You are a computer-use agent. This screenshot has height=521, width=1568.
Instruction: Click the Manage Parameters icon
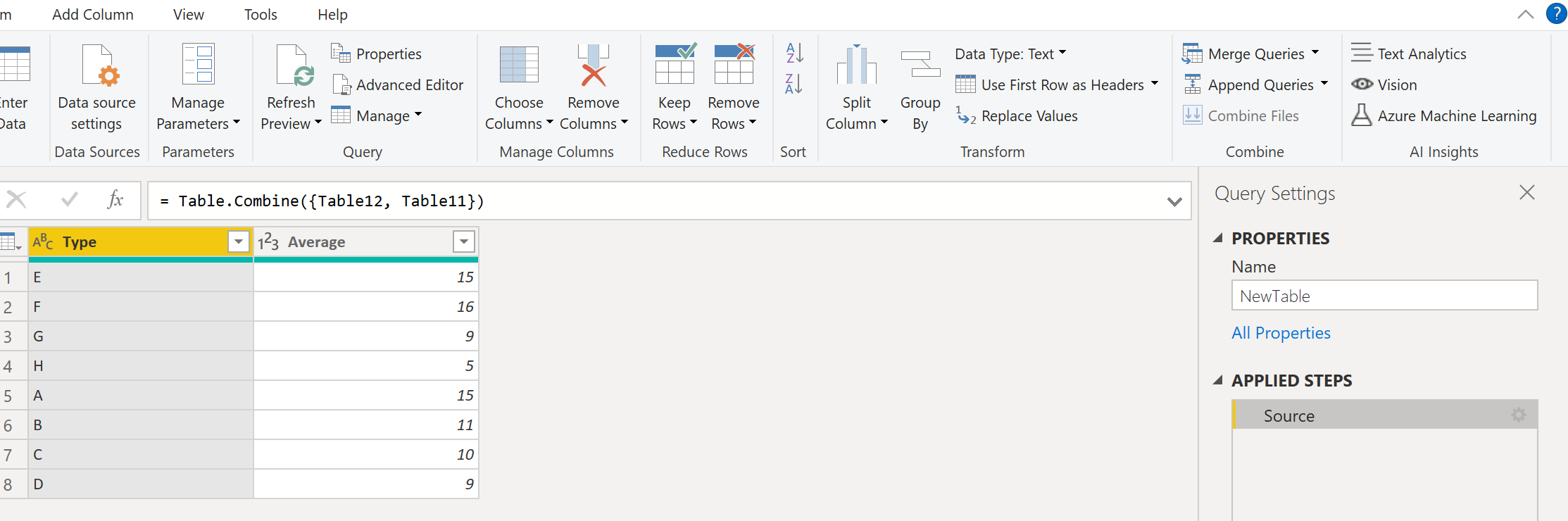pyautogui.click(x=198, y=64)
